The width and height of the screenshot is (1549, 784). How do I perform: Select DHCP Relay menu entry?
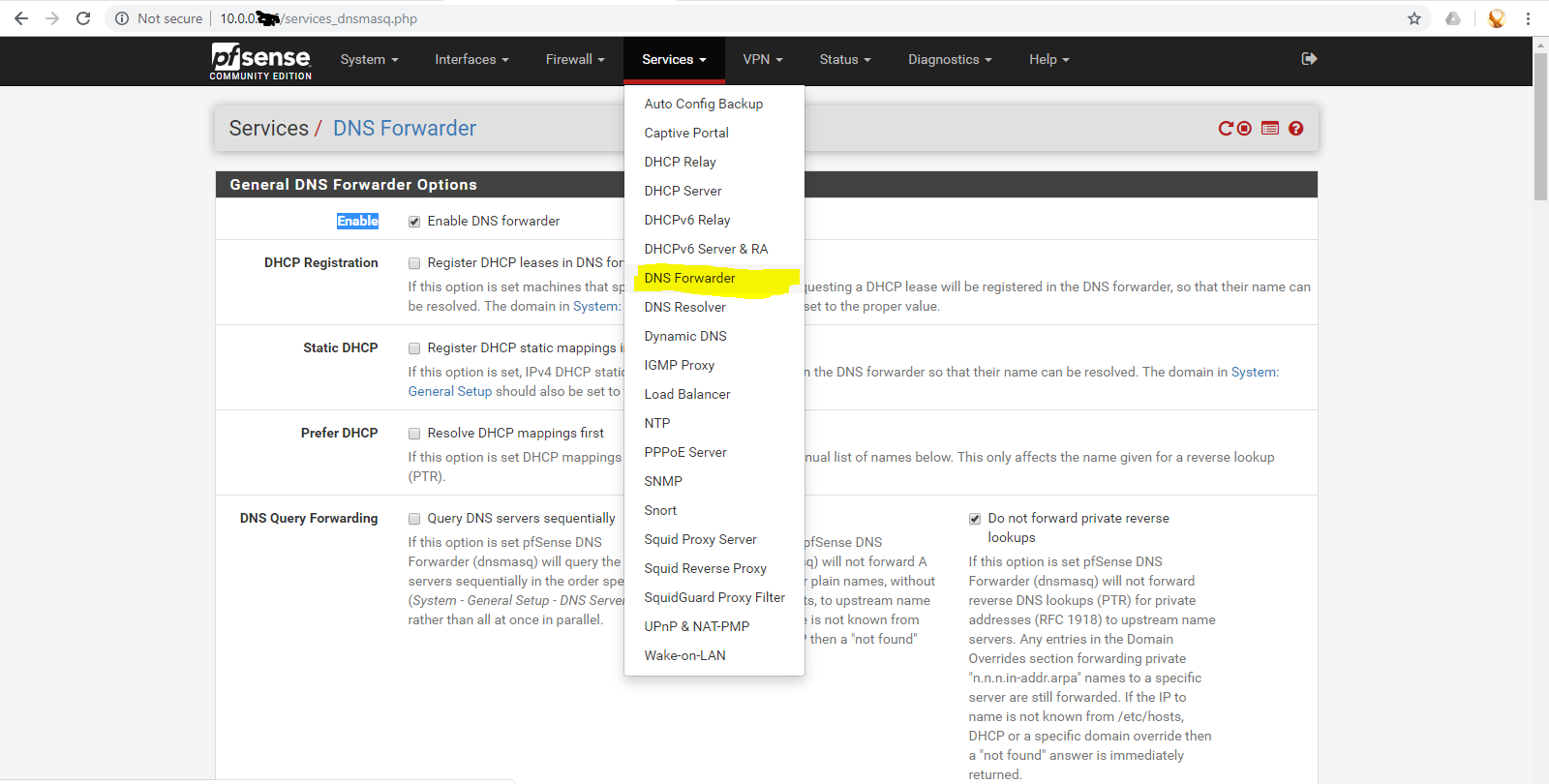click(x=714, y=162)
